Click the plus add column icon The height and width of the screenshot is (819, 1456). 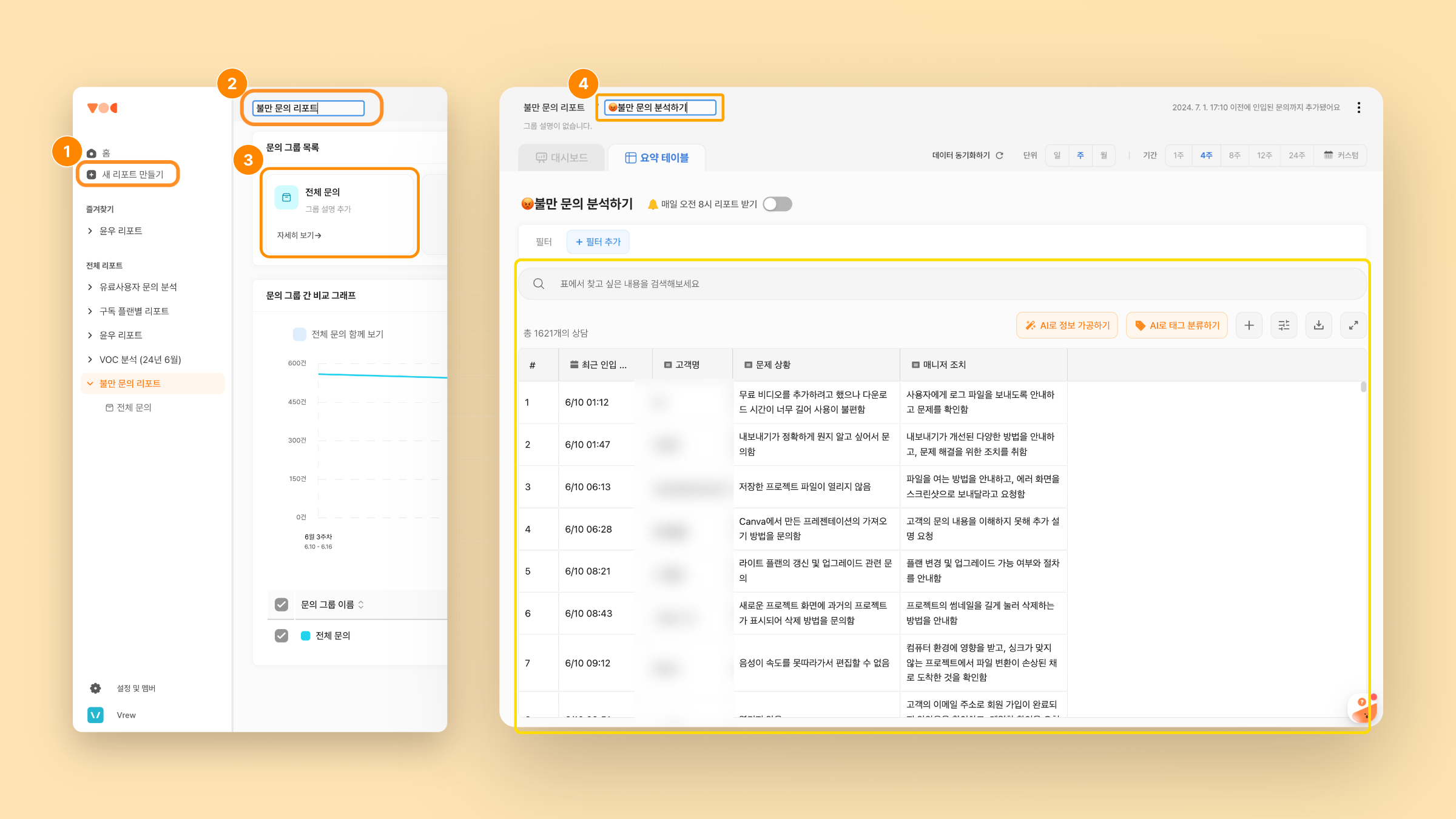(x=1249, y=326)
